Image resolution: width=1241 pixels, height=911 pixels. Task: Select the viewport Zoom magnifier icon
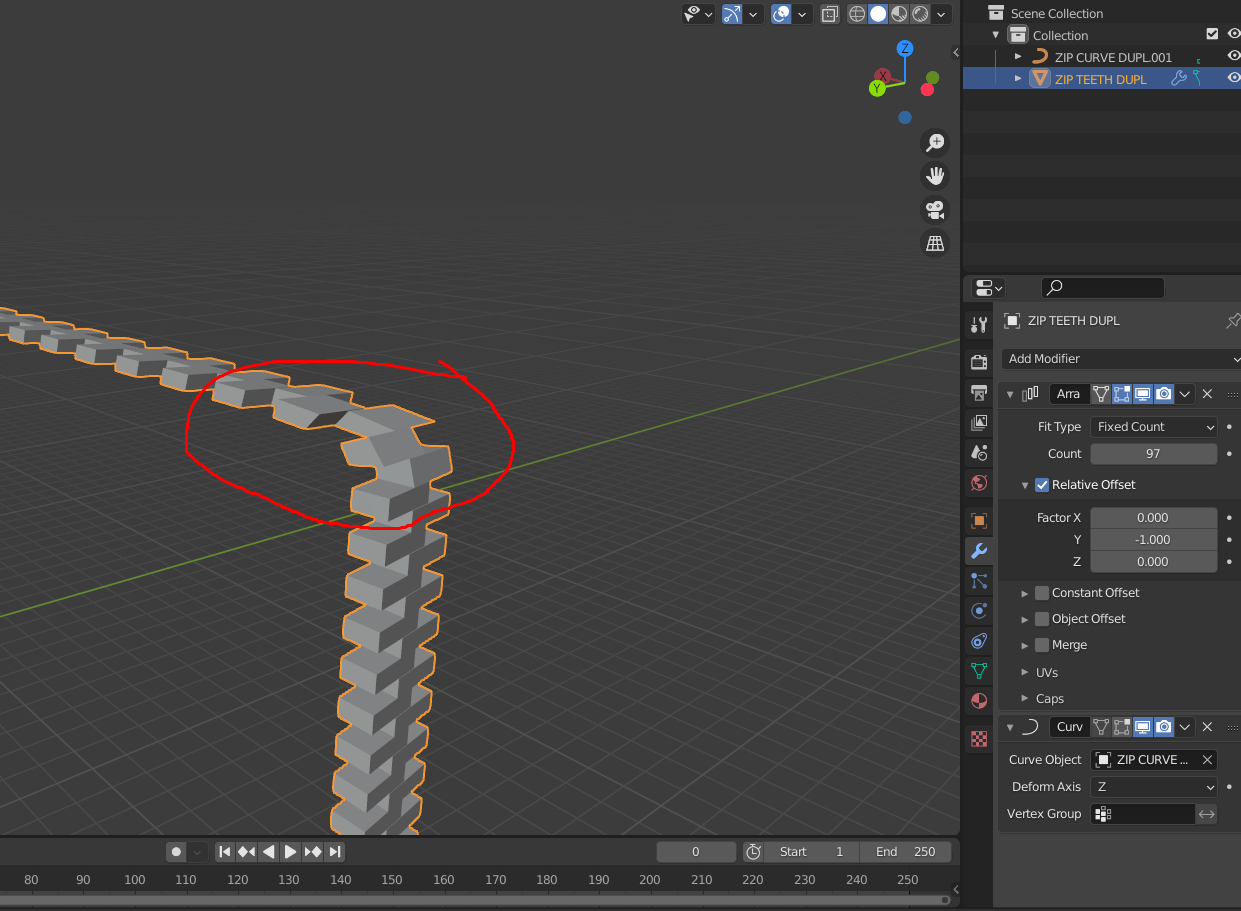(x=934, y=142)
